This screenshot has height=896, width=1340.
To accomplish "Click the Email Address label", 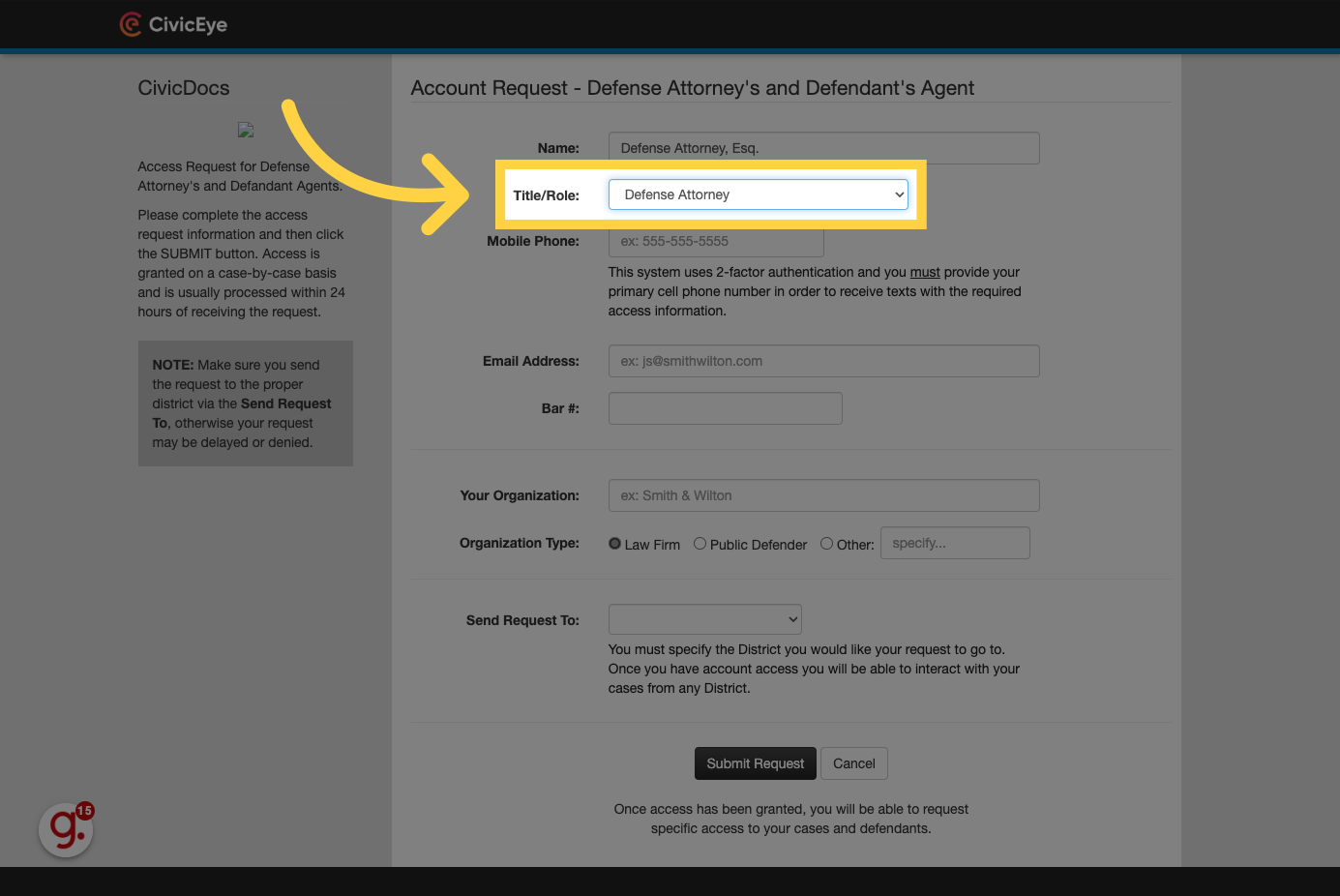I will (x=531, y=361).
